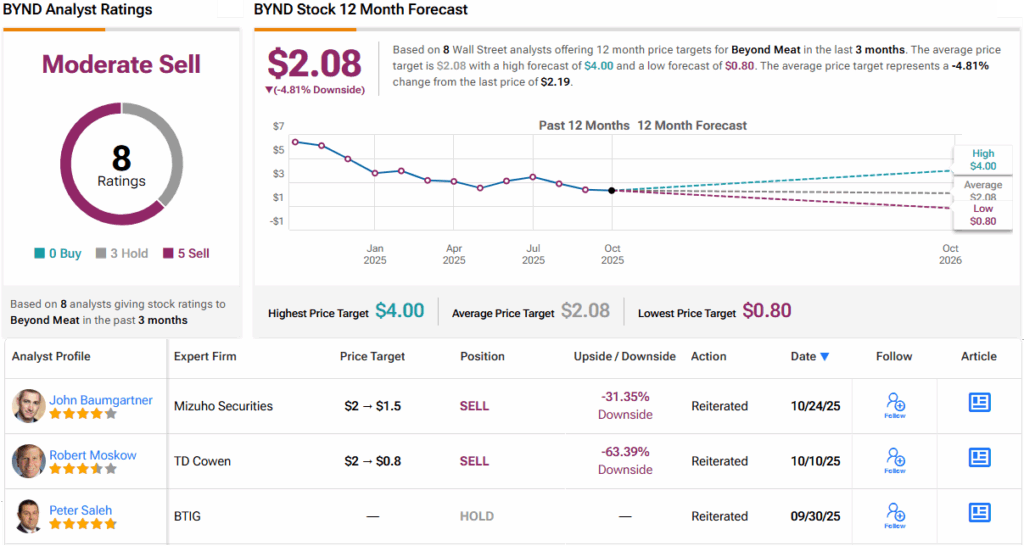Screen dimensions: 1024x546
Task: Click John Baumgartner's profile photo
Action: (x=29, y=406)
